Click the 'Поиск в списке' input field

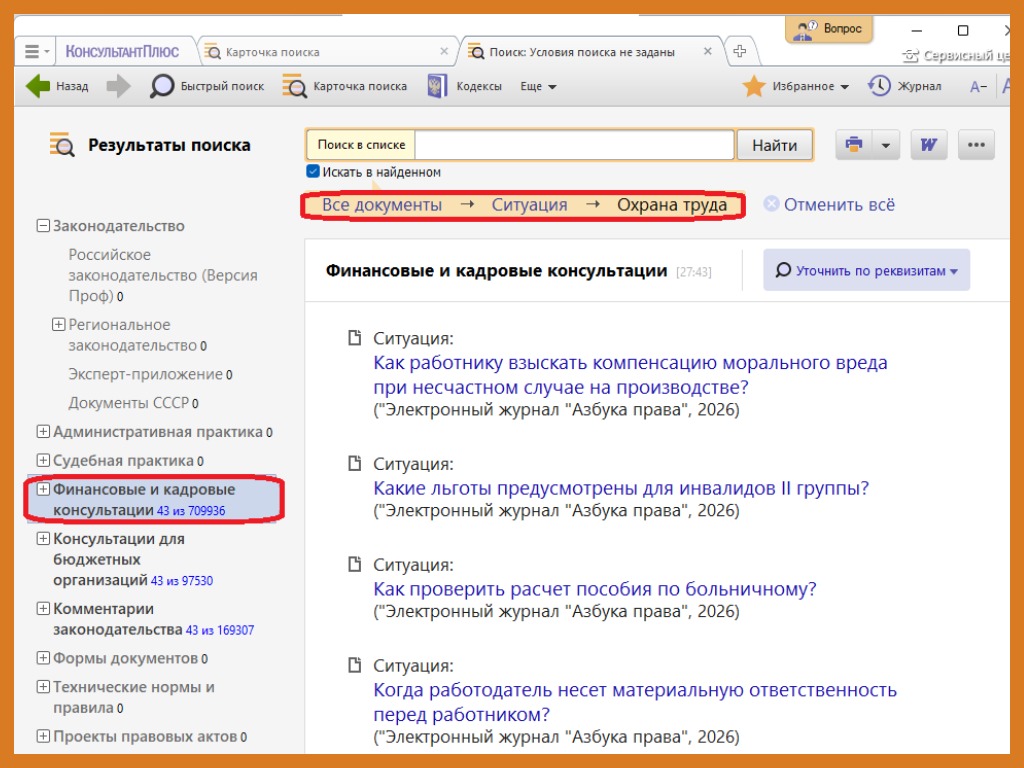pos(574,145)
